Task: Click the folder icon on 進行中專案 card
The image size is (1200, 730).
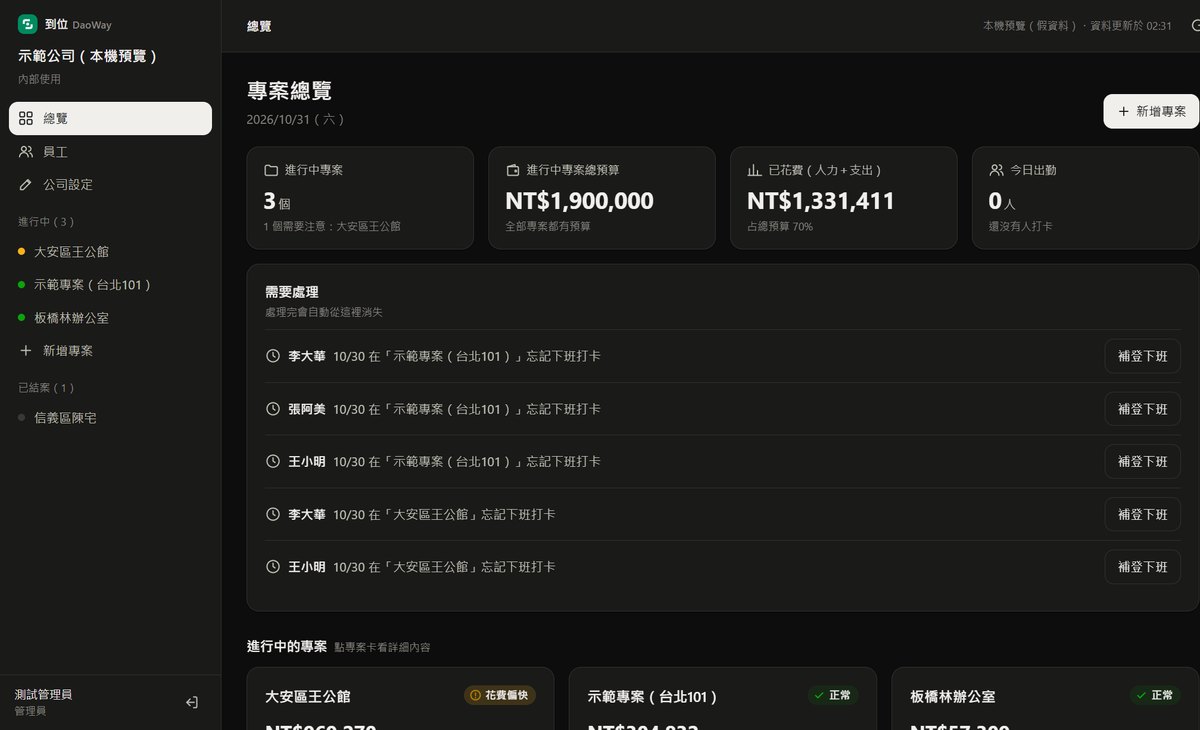Action: pyautogui.click(x=271, y=170)
